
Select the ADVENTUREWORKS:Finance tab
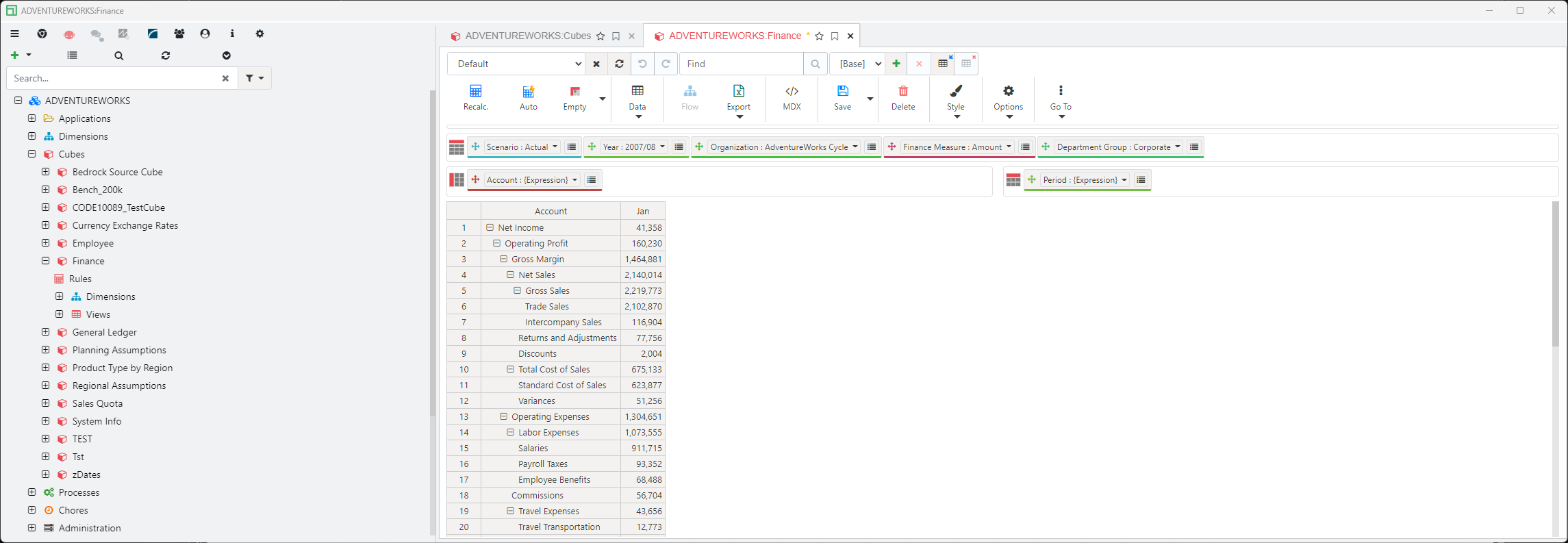(x=735, y=36)
